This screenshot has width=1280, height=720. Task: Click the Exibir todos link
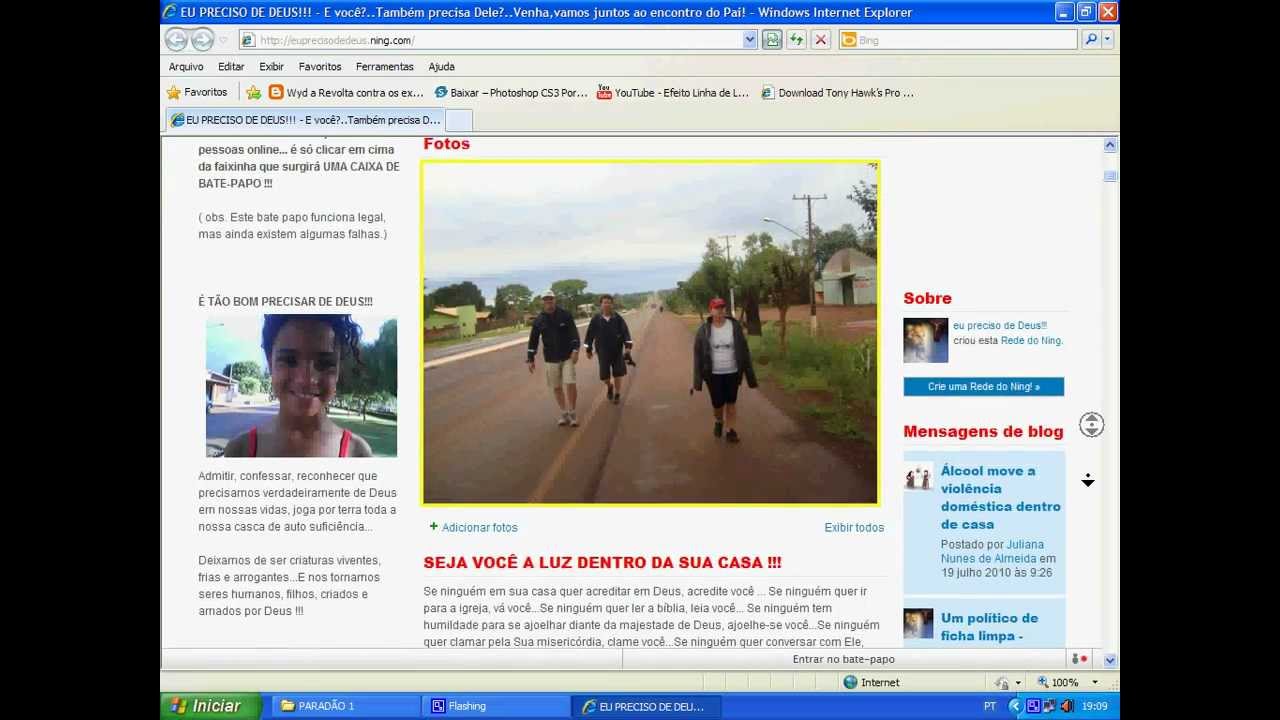point(854,527)
